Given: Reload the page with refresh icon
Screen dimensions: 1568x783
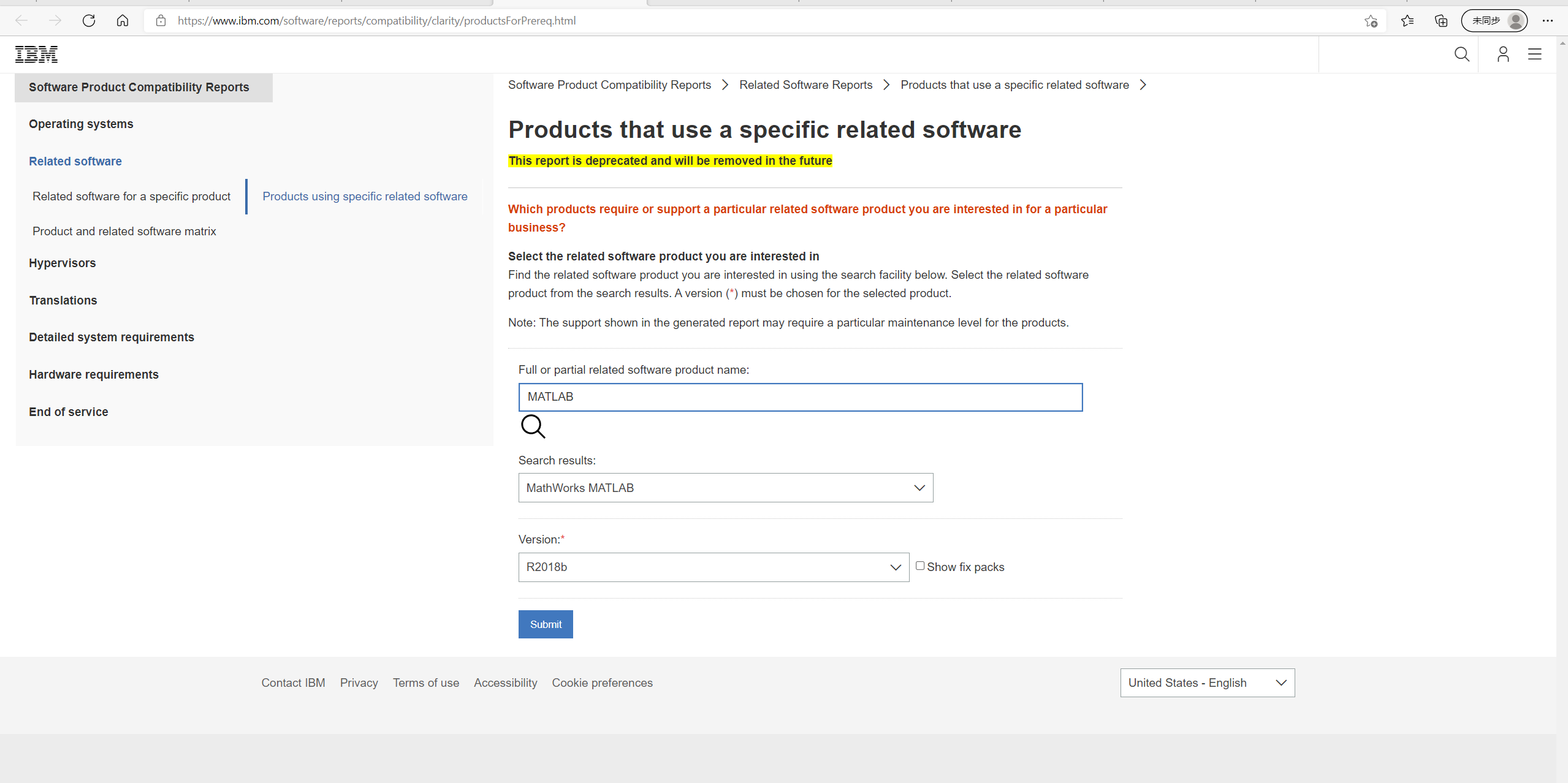Looking at the screenshot, I should tap(89, 21).
